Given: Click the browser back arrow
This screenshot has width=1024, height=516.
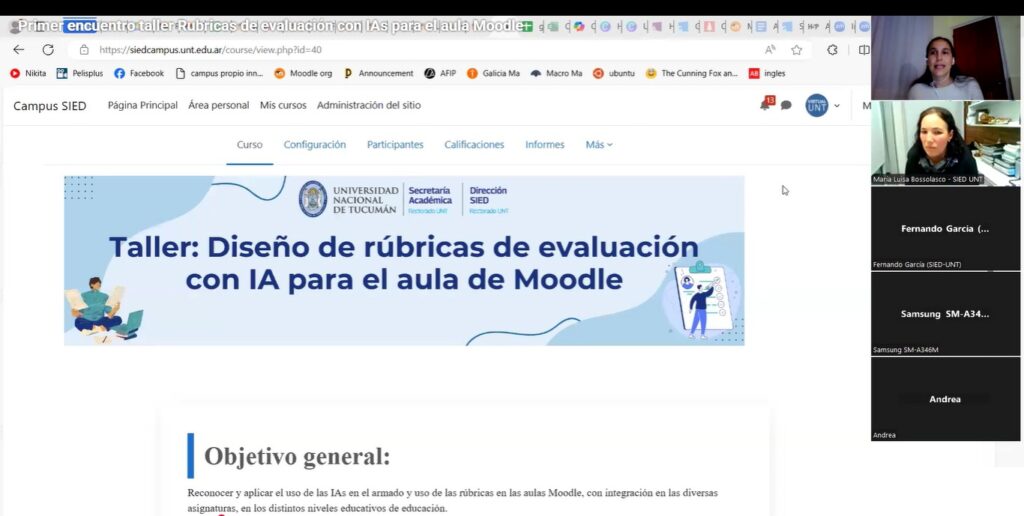Looking at the screenshot, I should [x=18, y=50].
